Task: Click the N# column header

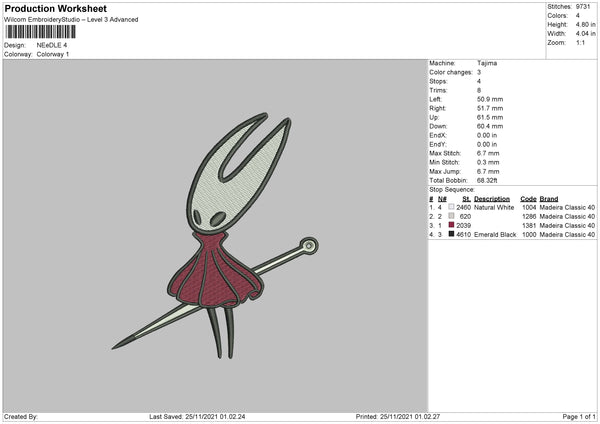Action: [441, 199]
